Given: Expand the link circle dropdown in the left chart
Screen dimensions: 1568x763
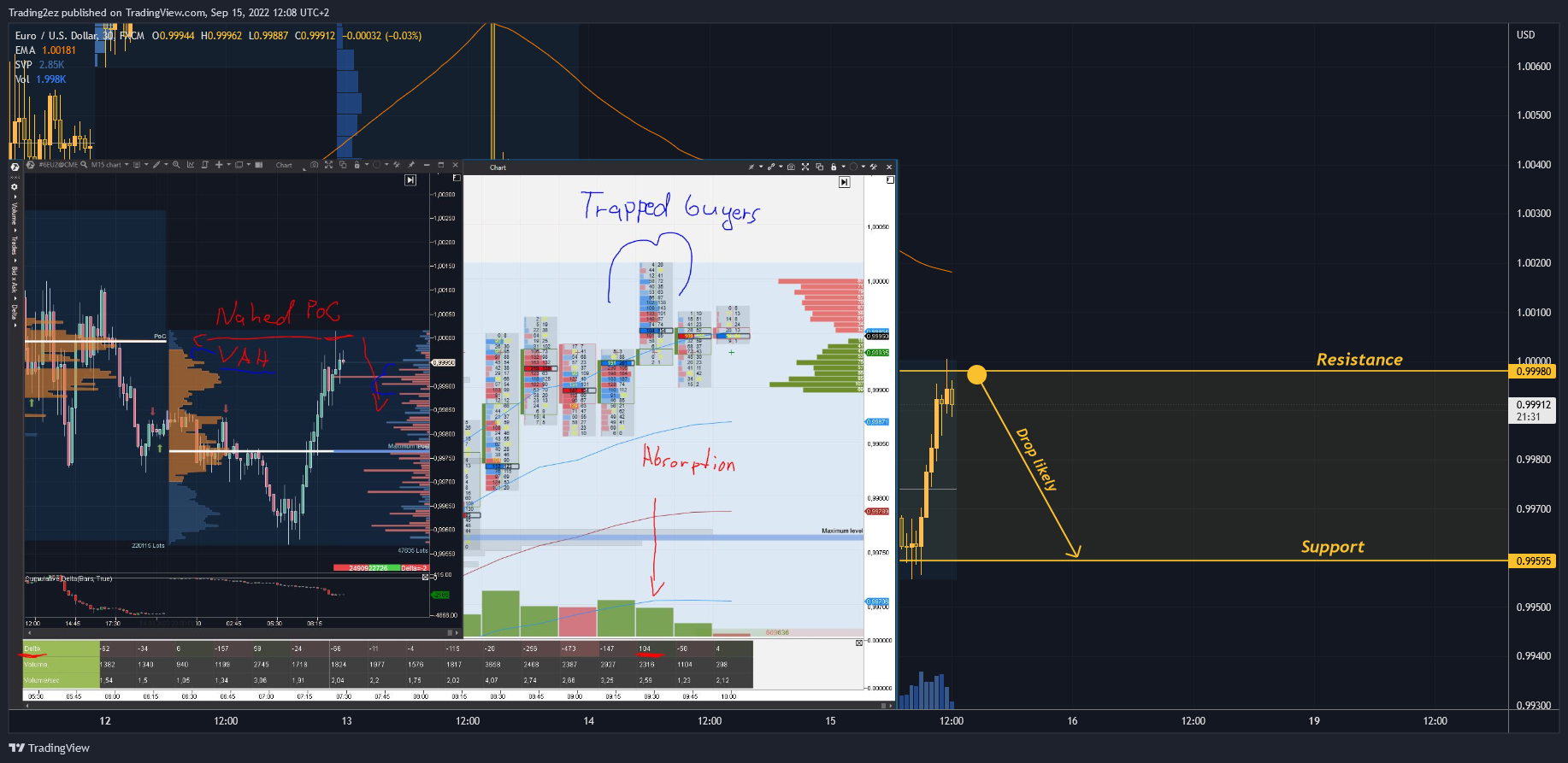Looking at the screenshot, I should click(x=386, y=165).
